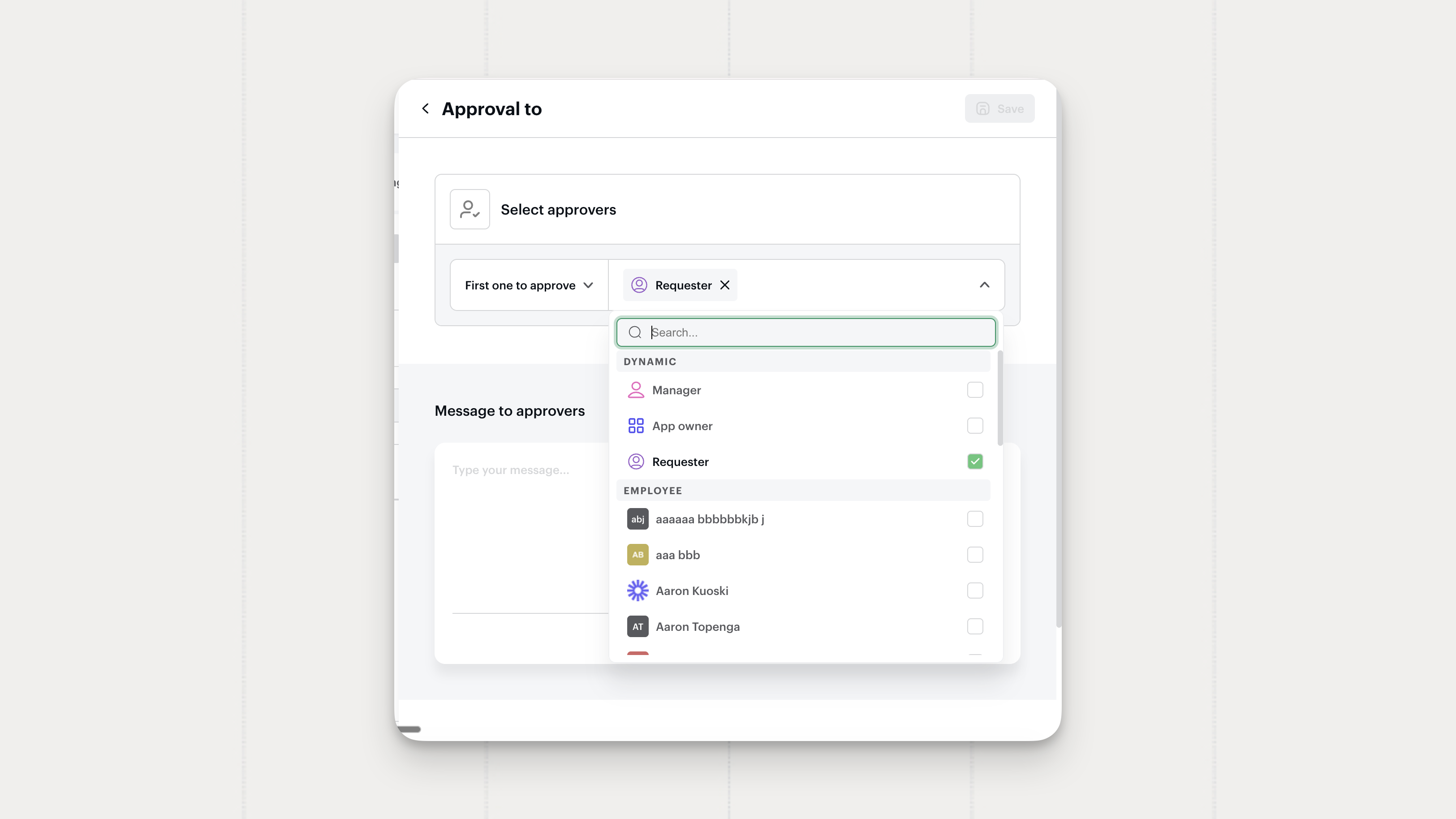Check the Manager checkbox
Image resolution: width=1456 pixels, height=819 pixels.
click(974, 390)
